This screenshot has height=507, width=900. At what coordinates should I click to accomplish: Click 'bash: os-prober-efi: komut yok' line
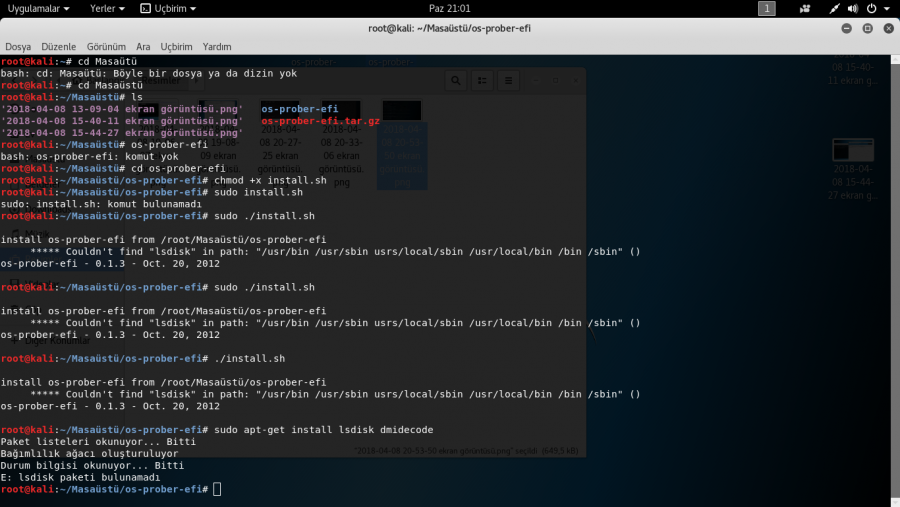(x=89, y=156)
